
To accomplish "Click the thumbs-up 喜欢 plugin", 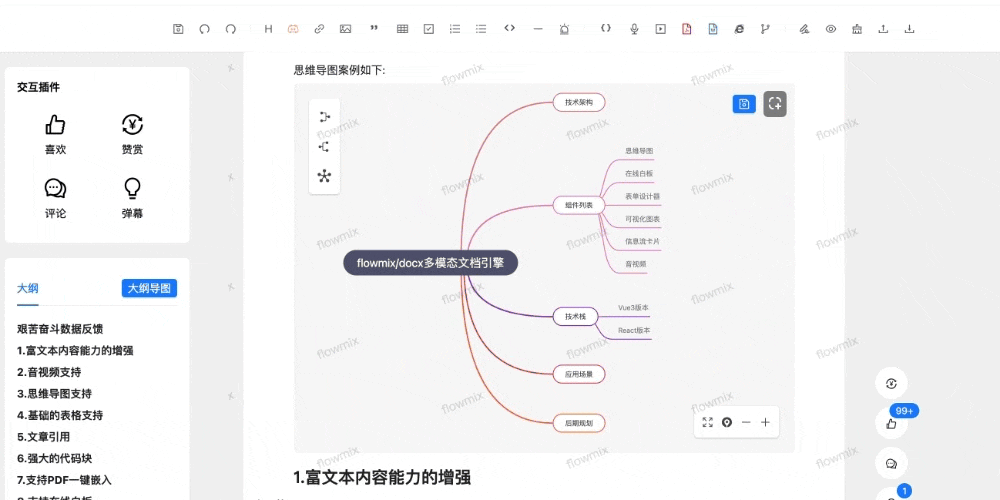I will (x=55, y=125).
